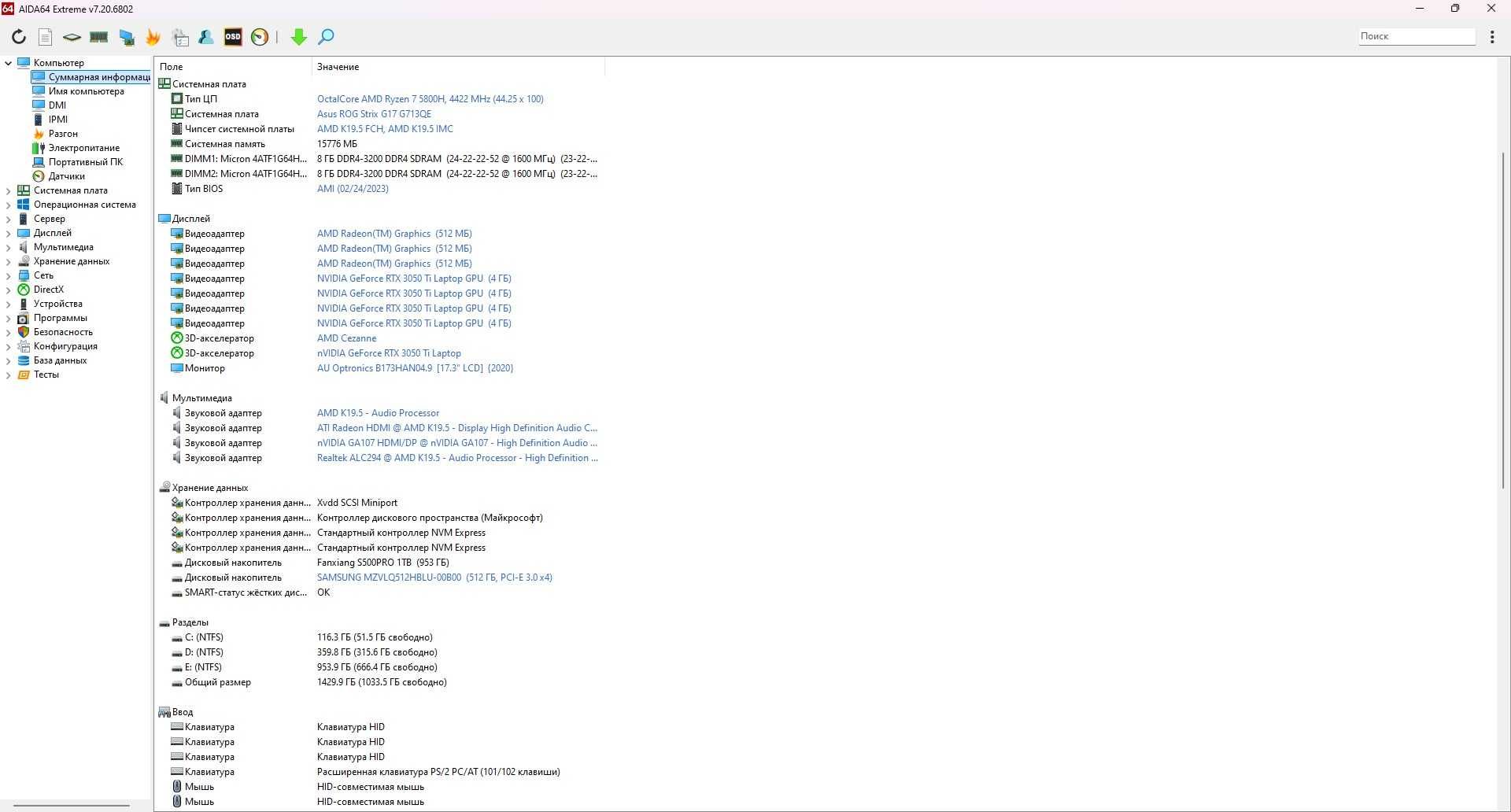Select Имя компьютера in the tree
Screen dimensions: 1511x812
[x=79, y=91]
